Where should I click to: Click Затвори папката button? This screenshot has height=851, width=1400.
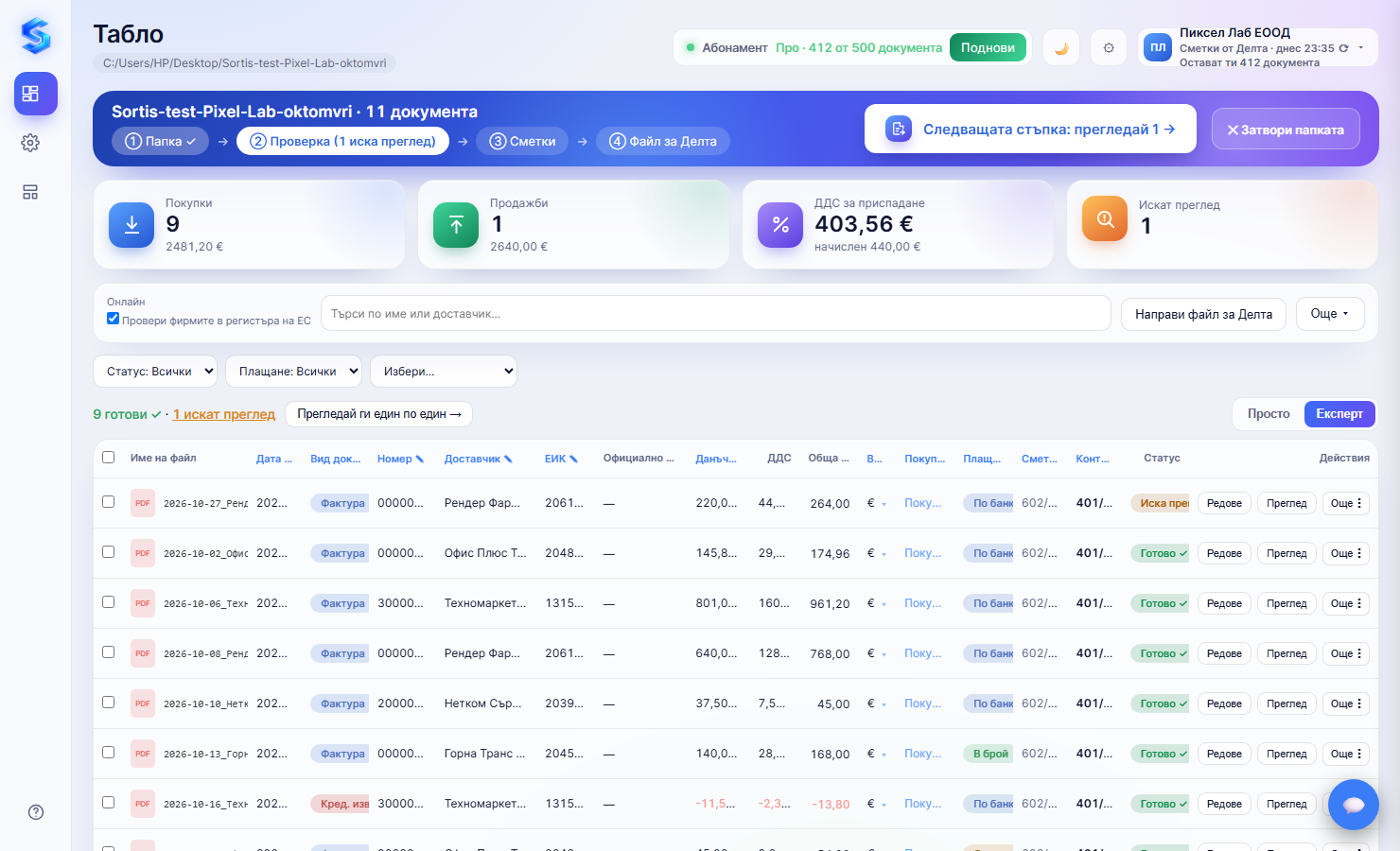point(1286,130)
